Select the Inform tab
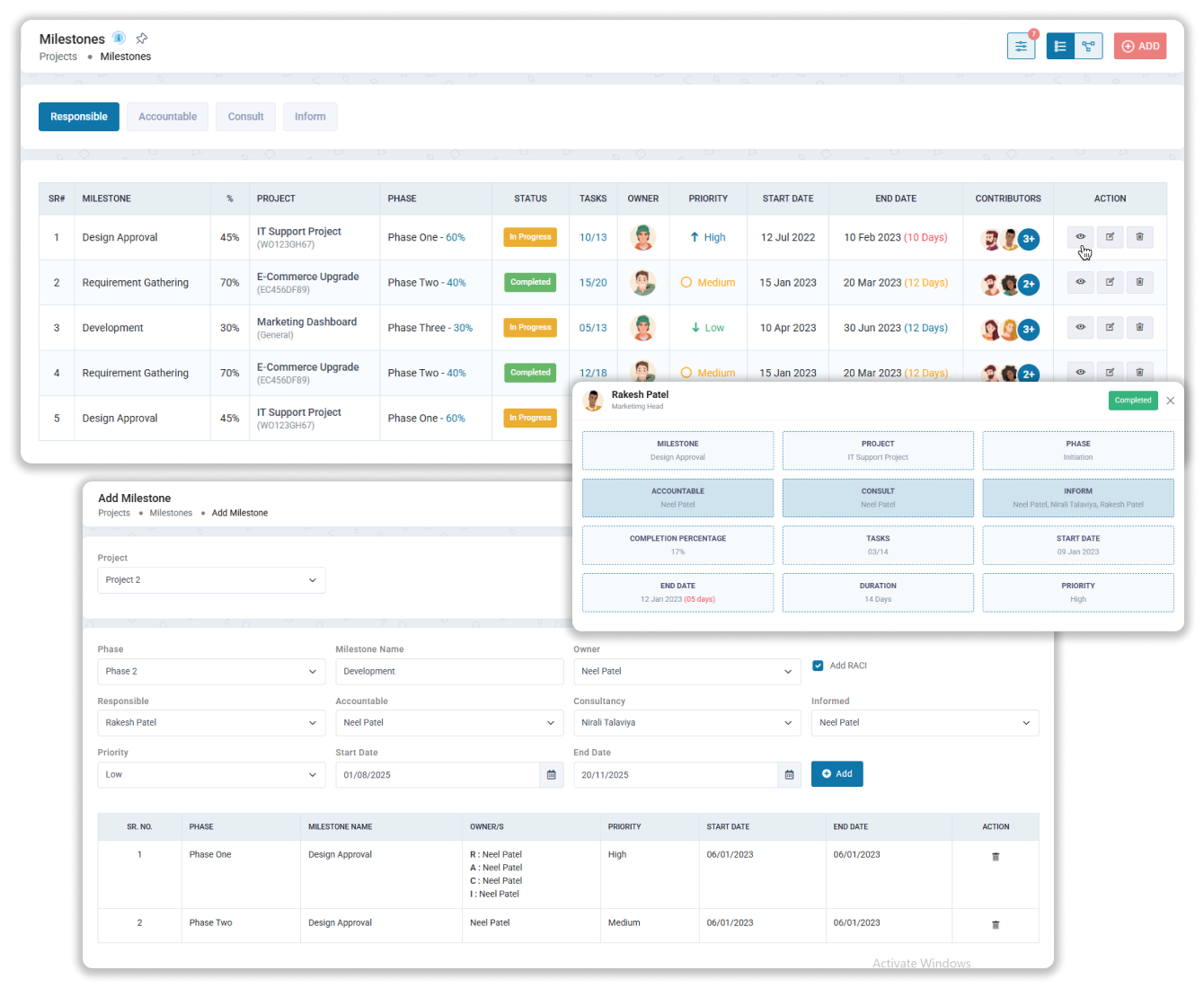 310,117
